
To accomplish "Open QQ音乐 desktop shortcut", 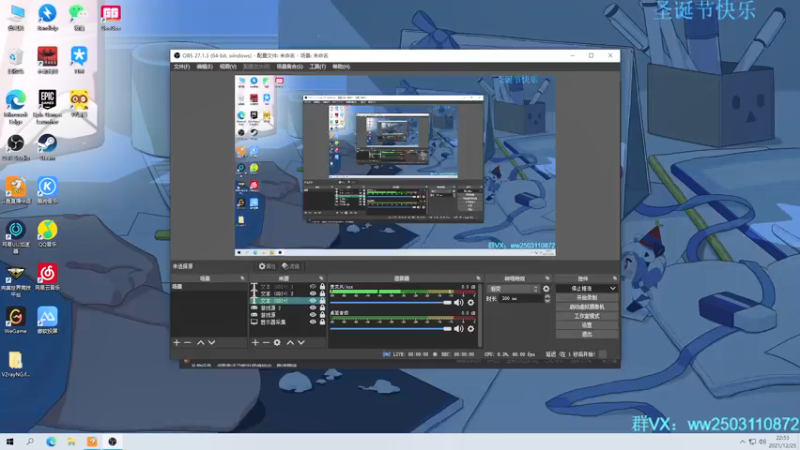I will pyautogui.click(x=47, y=234).
